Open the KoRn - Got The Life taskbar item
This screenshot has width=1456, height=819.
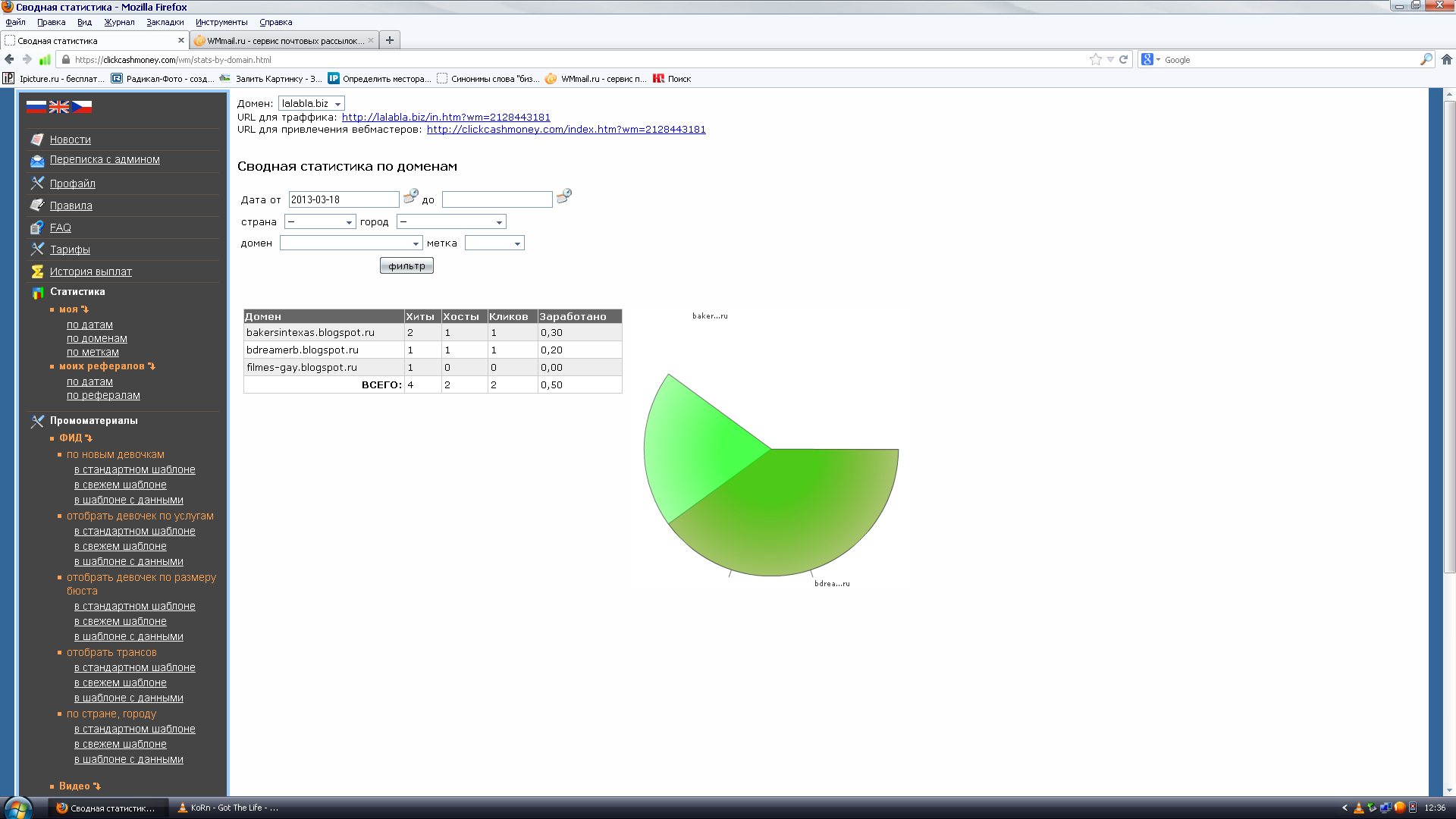pos(229,808)
